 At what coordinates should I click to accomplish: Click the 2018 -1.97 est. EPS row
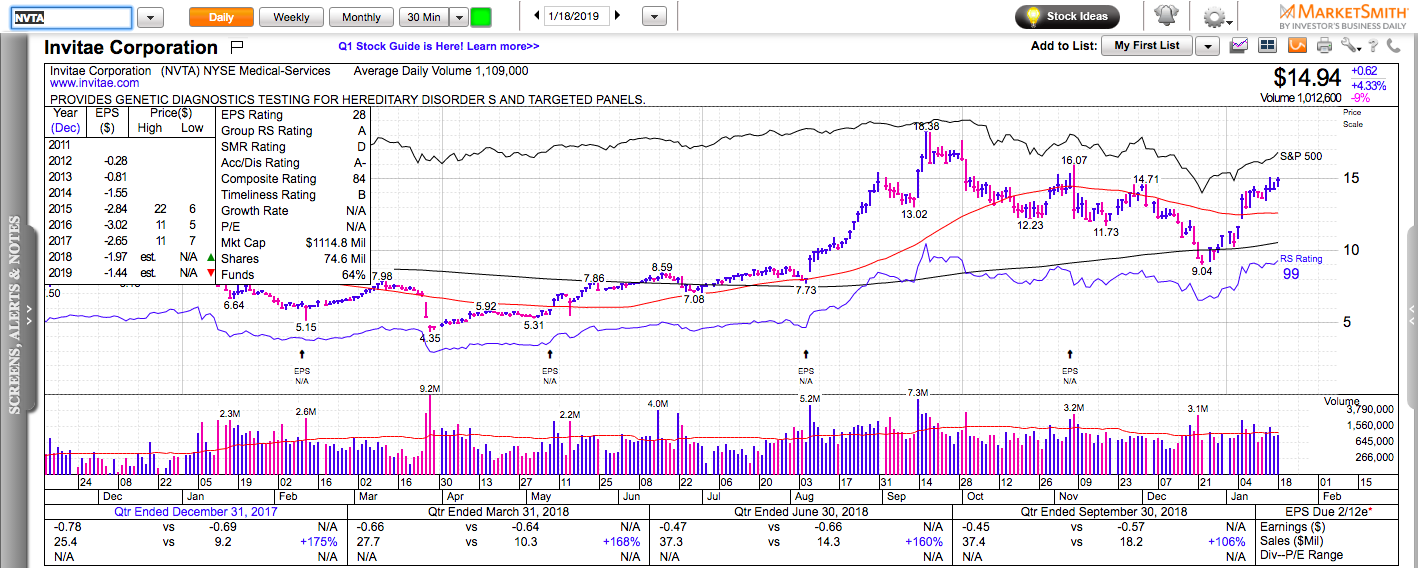[132, 258]
